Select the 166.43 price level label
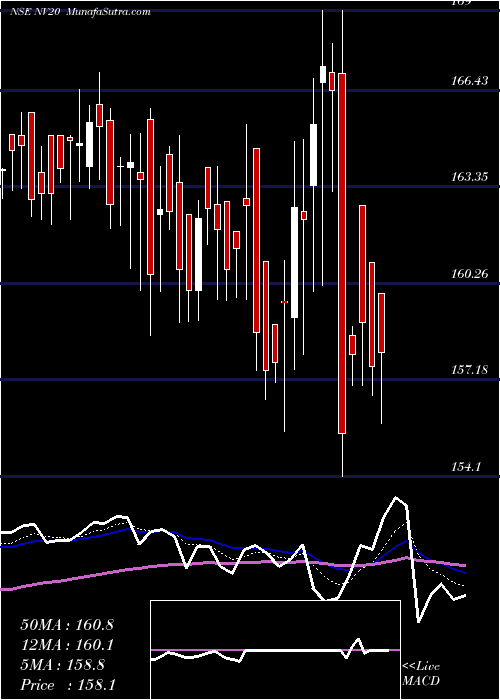This screenshot has height=700, width=500. (x=469, y=81)
